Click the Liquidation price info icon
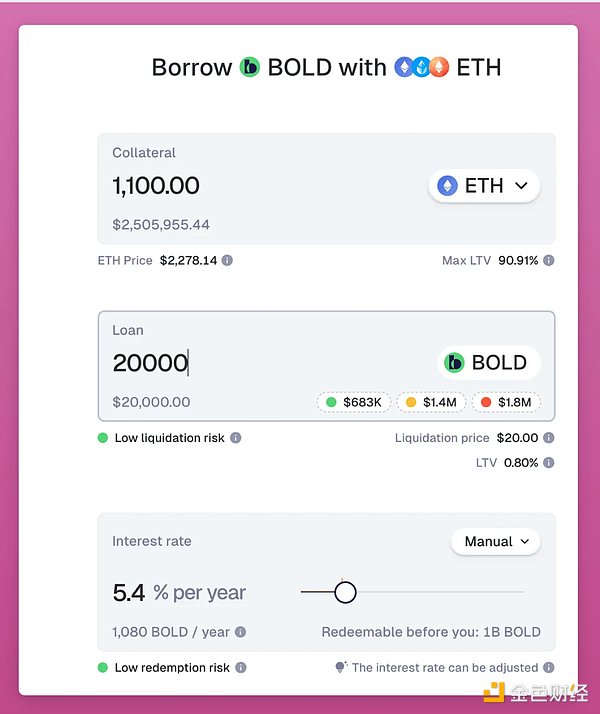This screenshot has width=600, height=714. [548, 438]
